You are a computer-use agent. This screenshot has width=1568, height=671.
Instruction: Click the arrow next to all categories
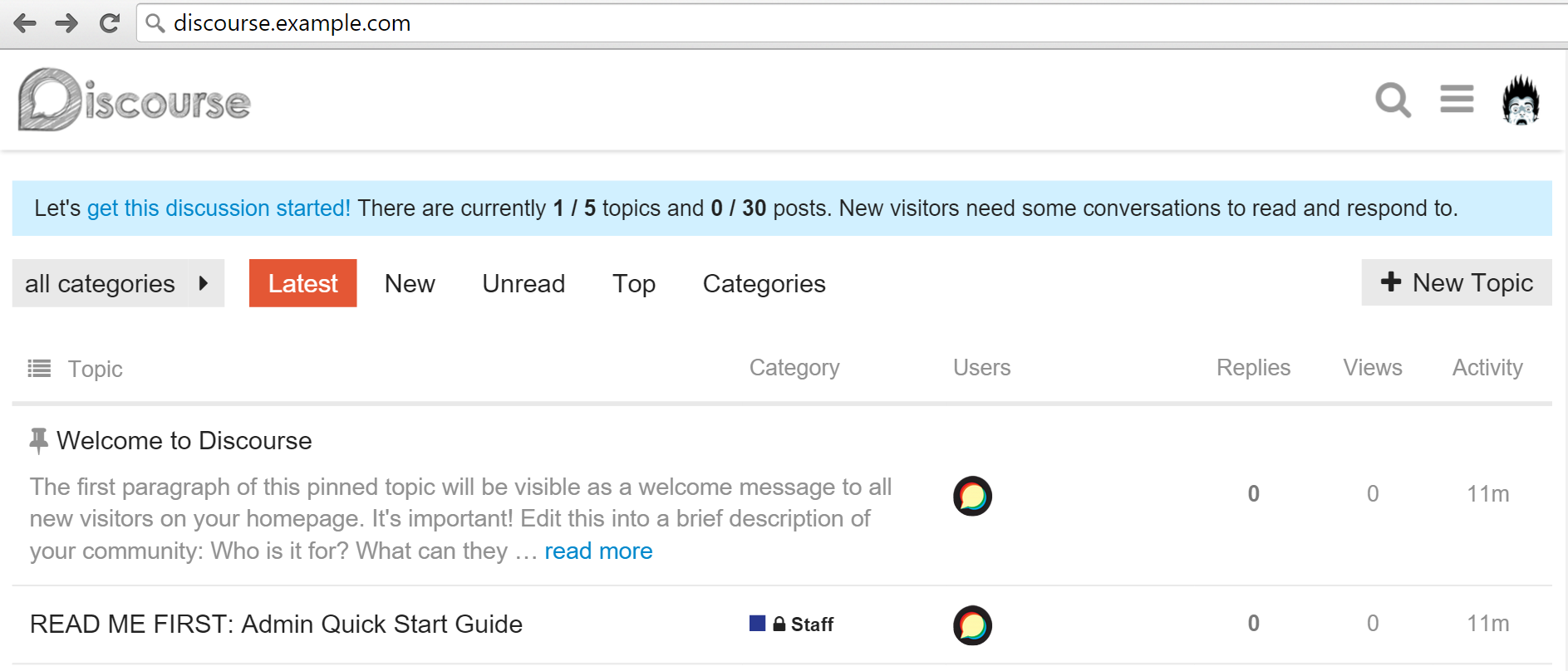tap(204, 283)
